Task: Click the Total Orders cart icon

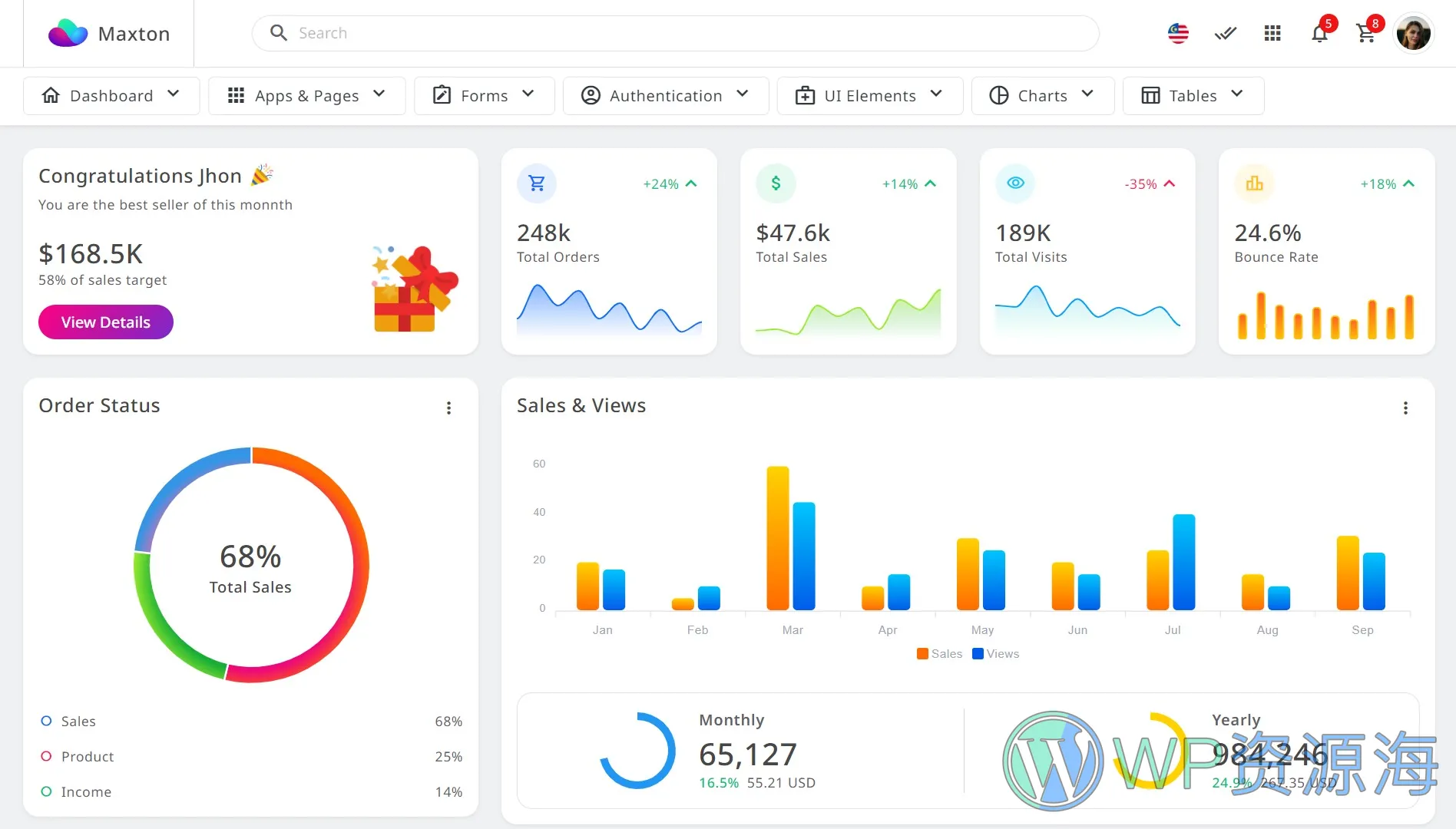Action: click(537, 183)
